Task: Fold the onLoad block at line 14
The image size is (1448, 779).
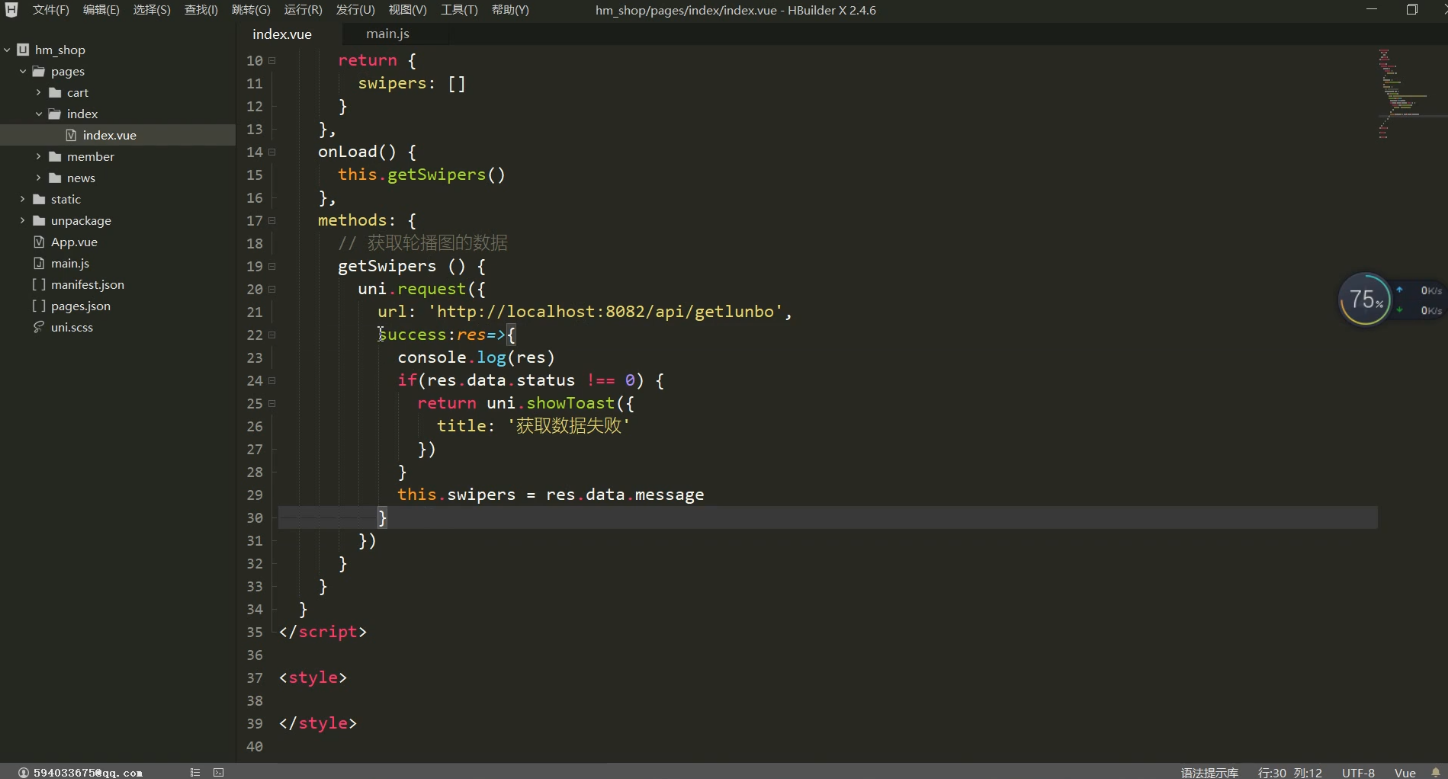Action: coord(271,152)
